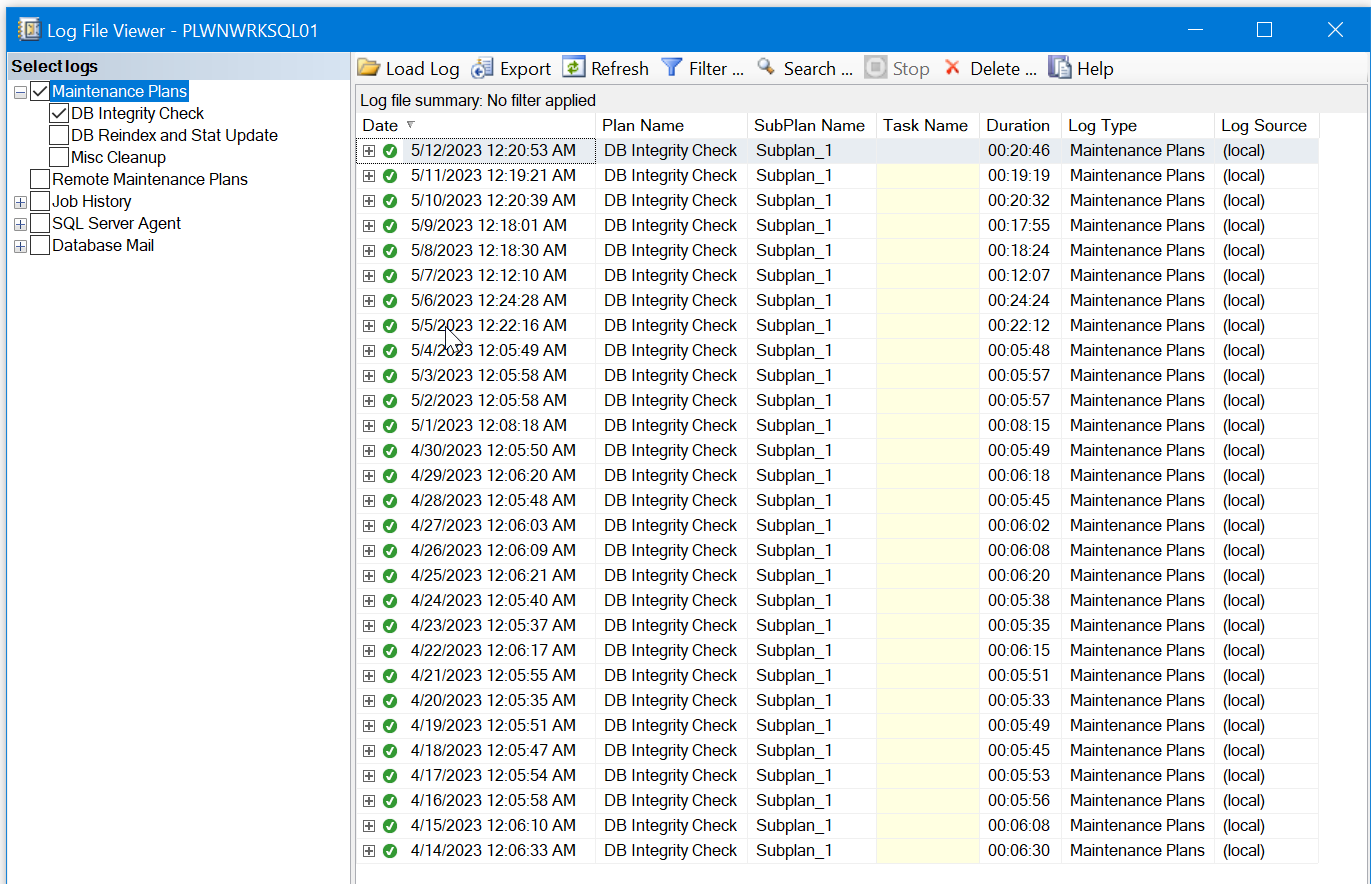This screenshot has width=1371, height=884.
Task: Click the green Refresh icon
Action: (x=574, y=67)
